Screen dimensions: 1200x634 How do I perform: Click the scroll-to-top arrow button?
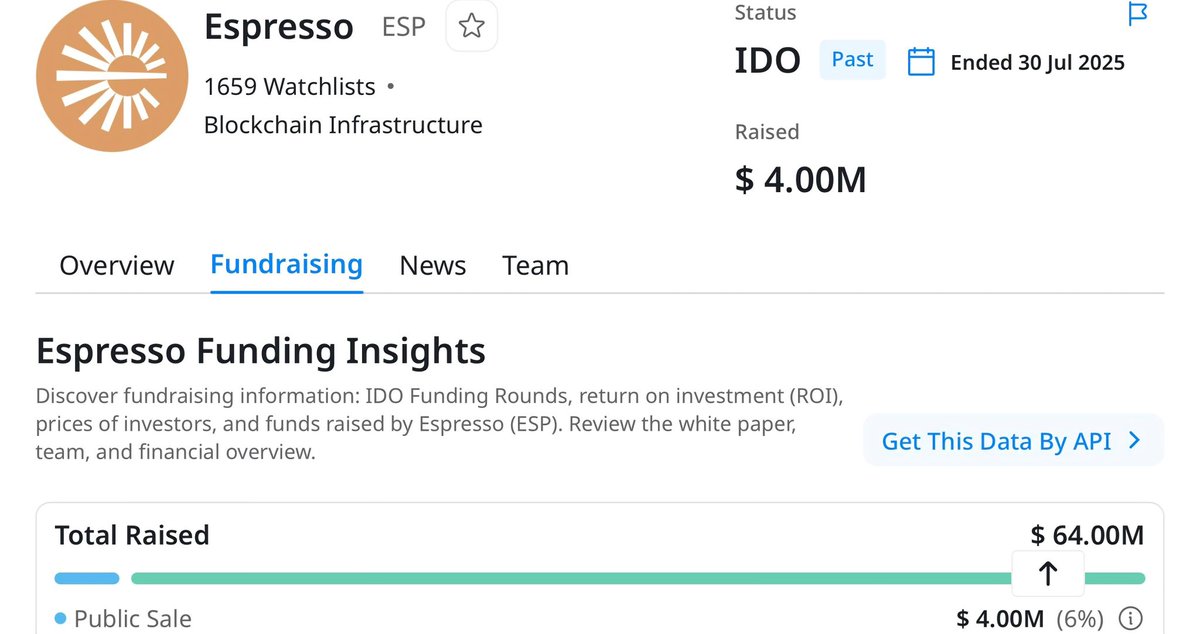coord(1048,573)
